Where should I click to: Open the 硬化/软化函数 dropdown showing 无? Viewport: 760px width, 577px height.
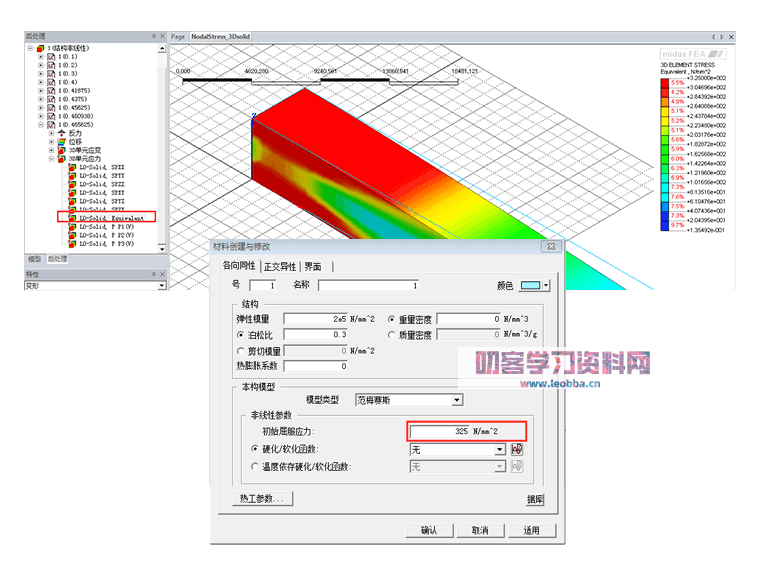click(500, 449)
